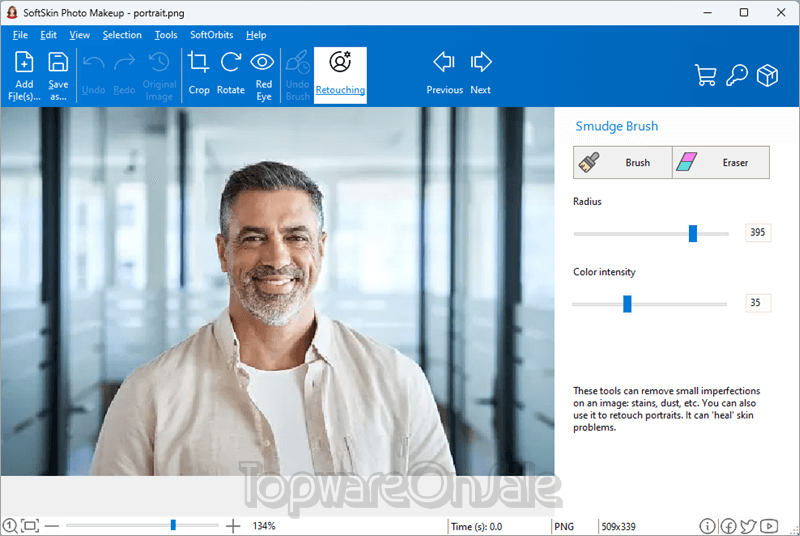
Task: Click the info icon in status bar
Action: pyautogui.click(x=707, y=526)
